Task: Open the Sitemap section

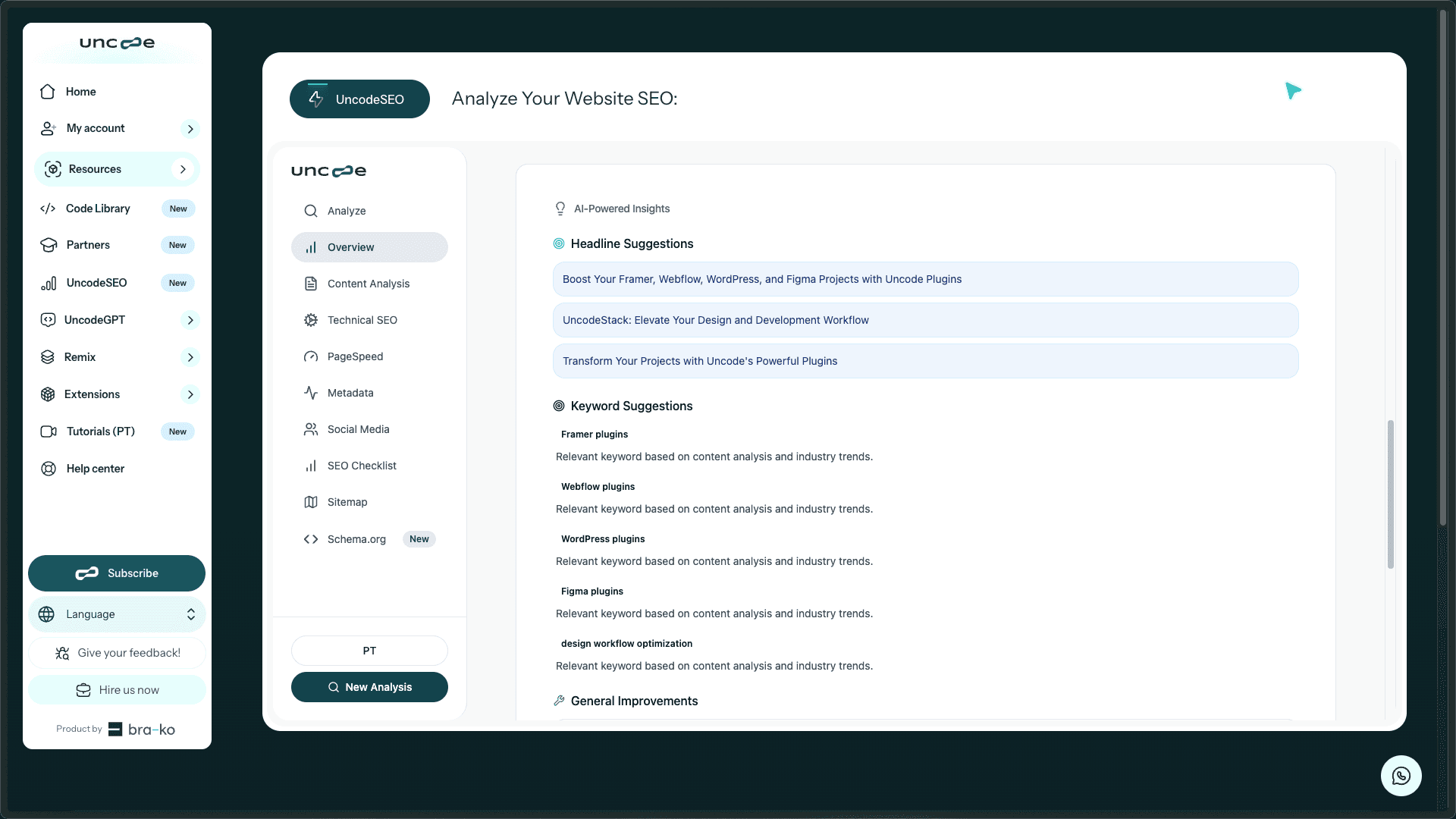Action: (369, 502)
